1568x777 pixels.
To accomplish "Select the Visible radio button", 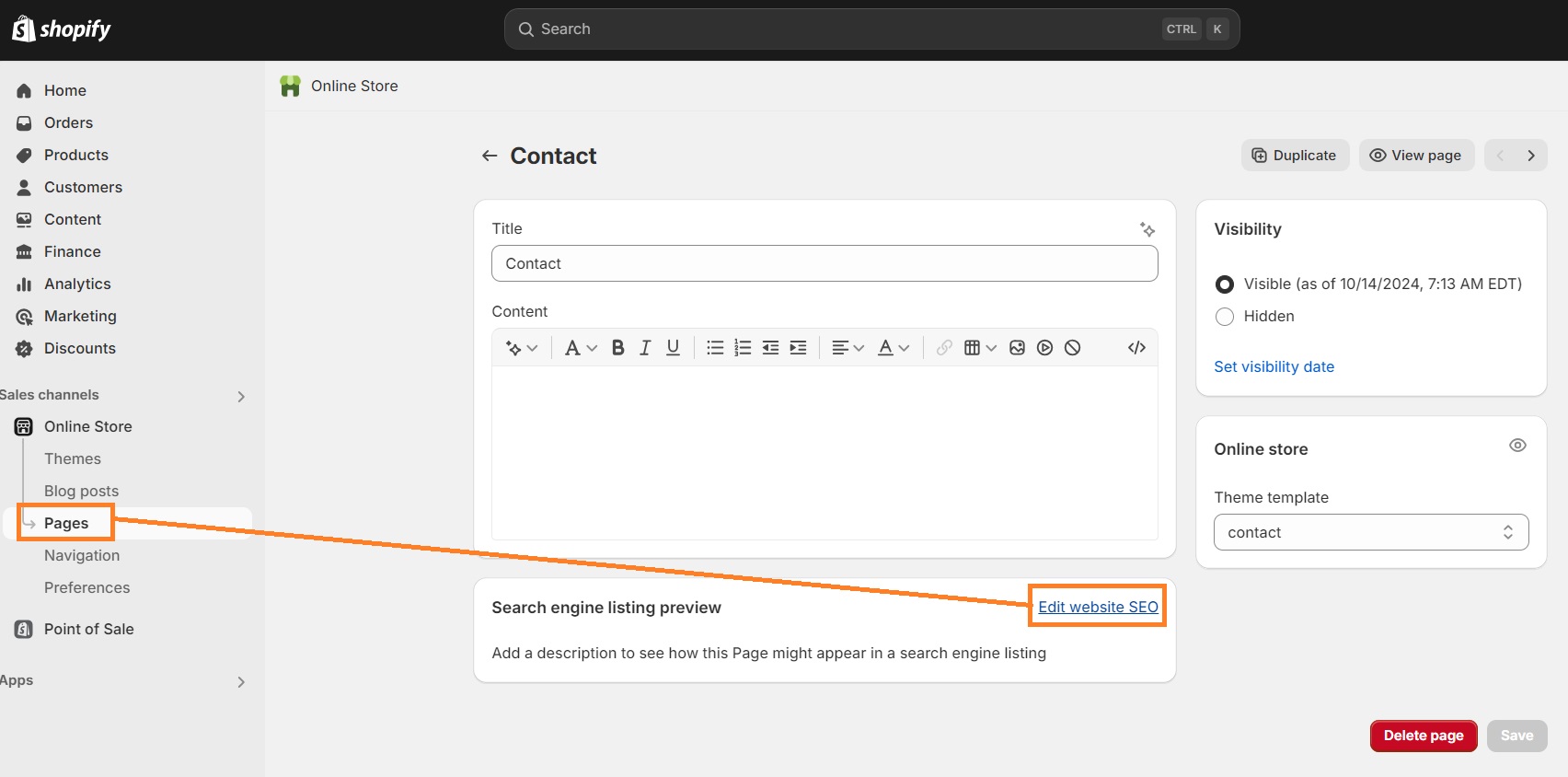I will 1225,284.
